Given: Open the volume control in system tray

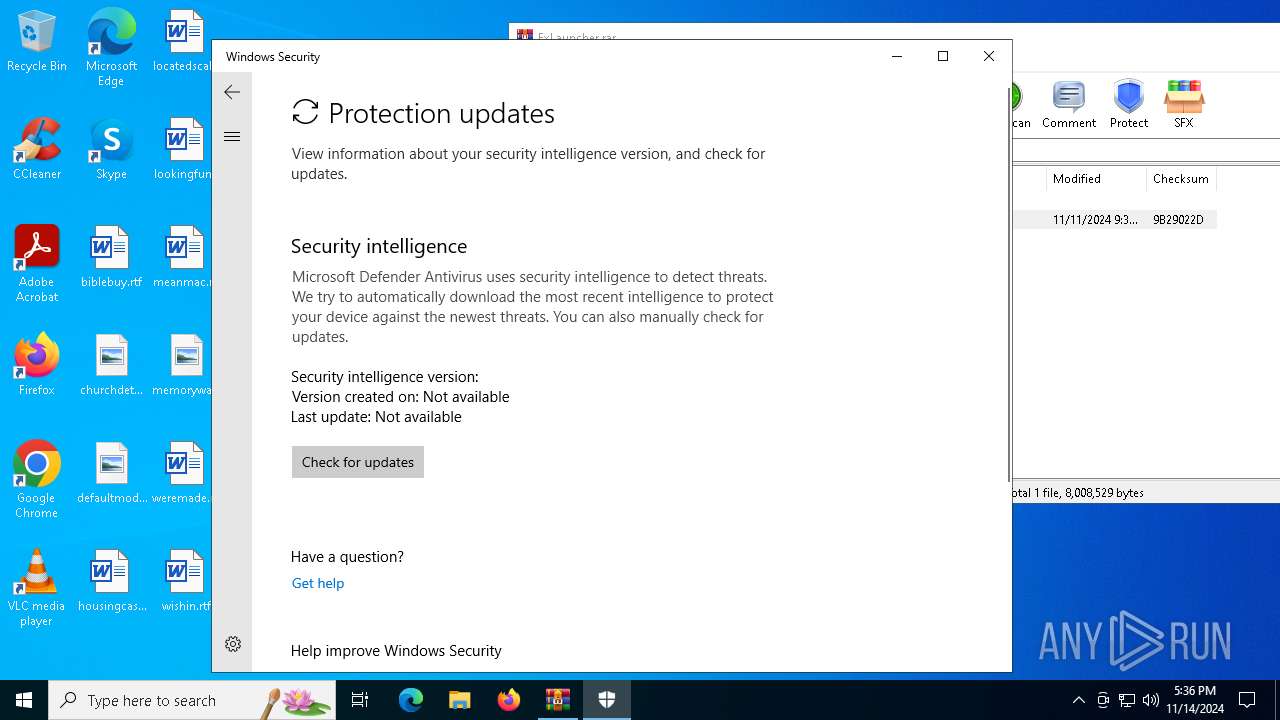Looking at the screenshot, I should pos(1151,700).
